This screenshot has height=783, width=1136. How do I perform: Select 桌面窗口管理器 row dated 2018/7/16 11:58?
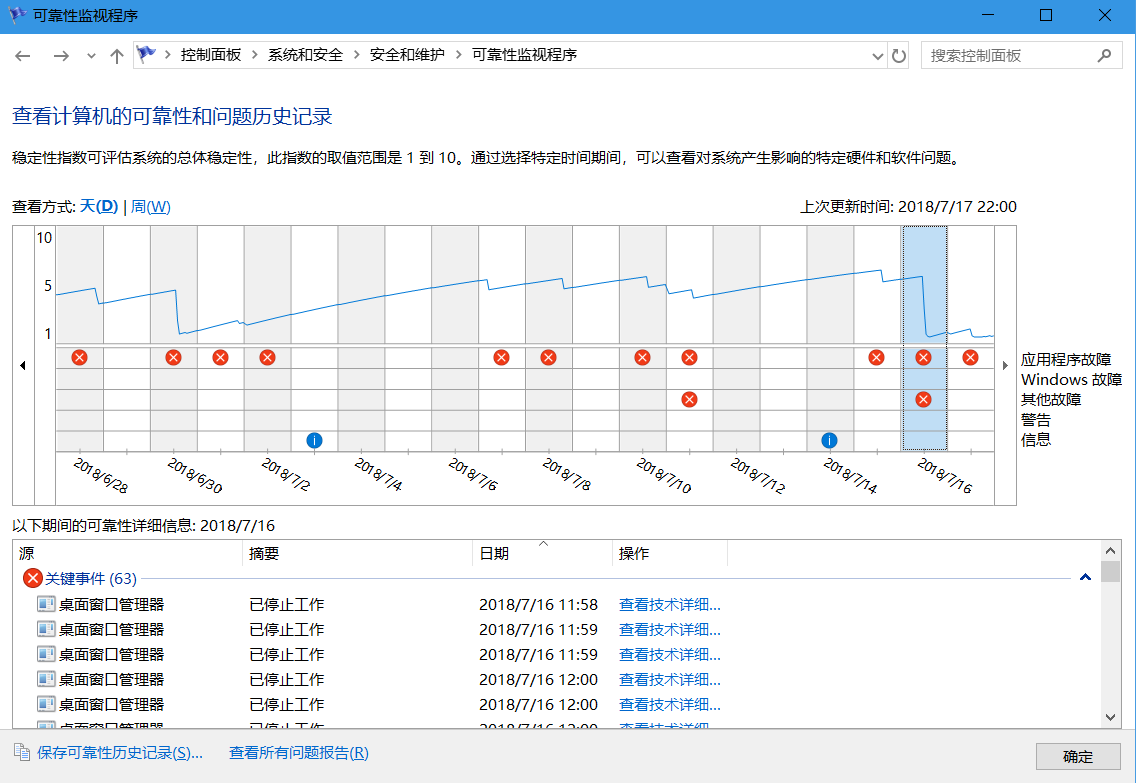click(556, 605)
